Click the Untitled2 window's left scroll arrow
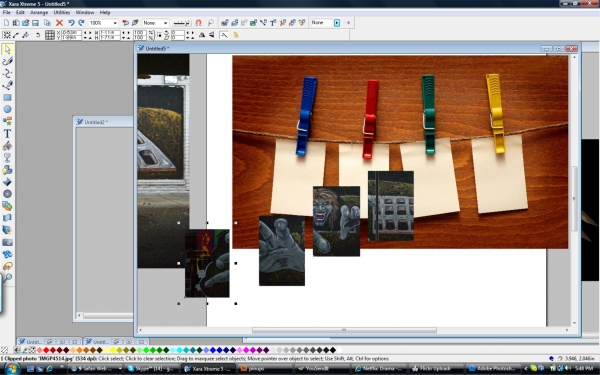 79,316
